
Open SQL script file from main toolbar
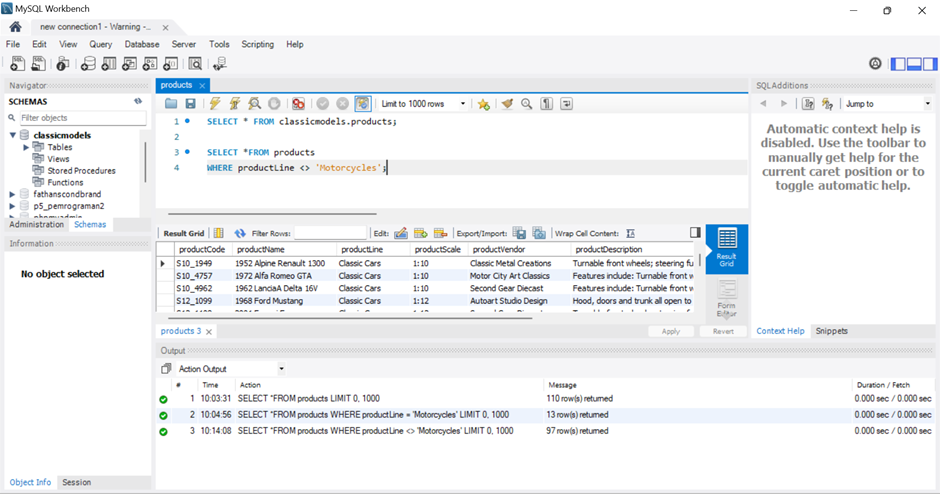point(38,64)
